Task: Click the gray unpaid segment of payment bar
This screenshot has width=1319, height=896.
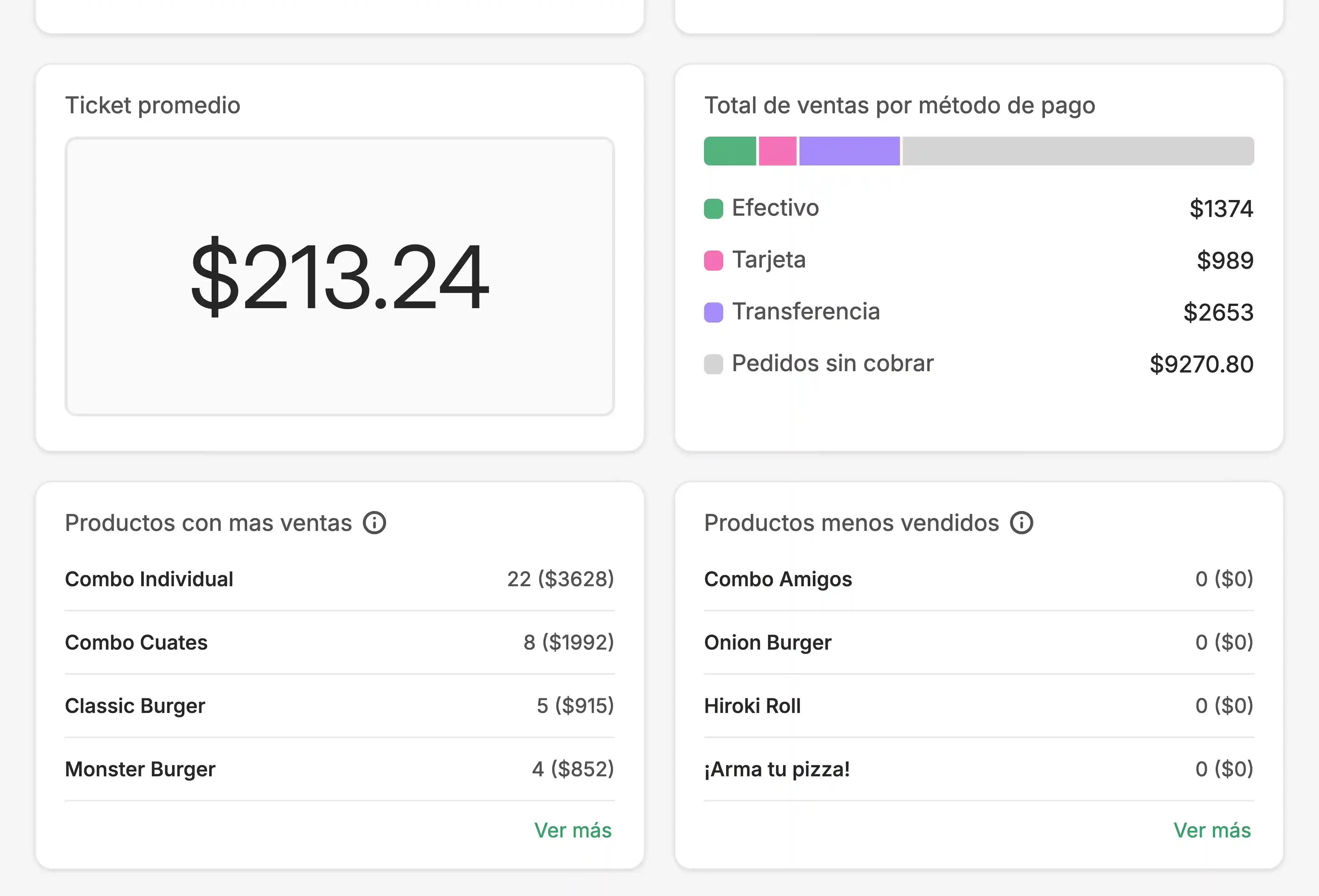Action: click(1078, 151)
